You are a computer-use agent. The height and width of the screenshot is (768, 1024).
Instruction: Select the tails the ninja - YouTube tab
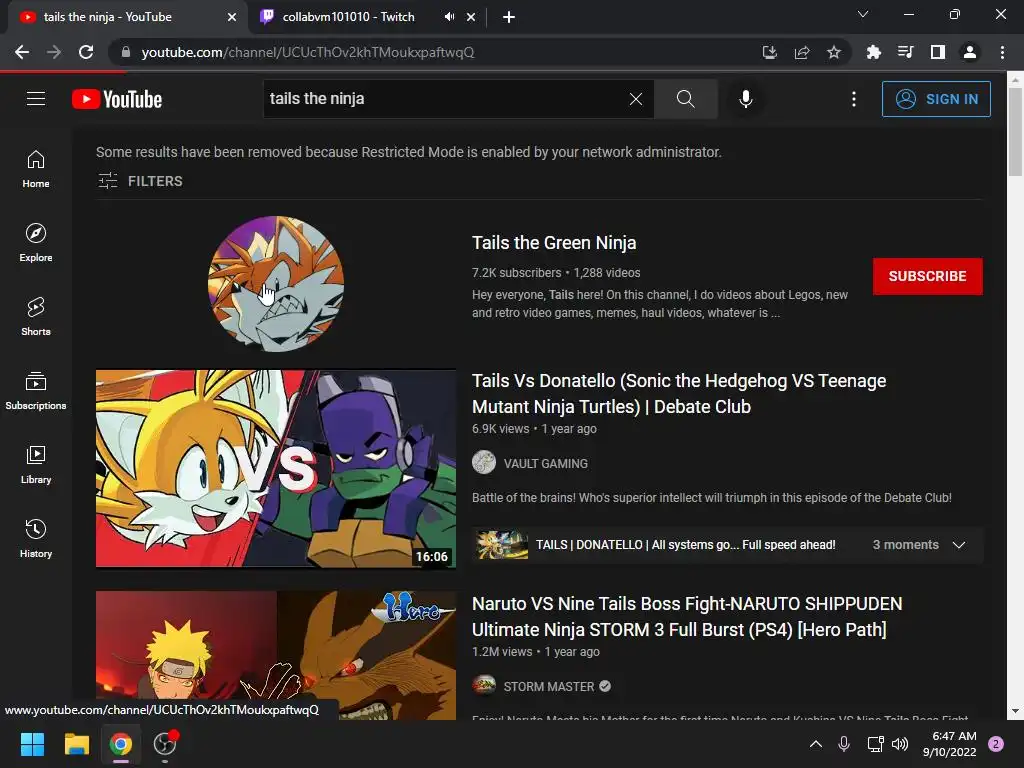click(x=108, y=17)
